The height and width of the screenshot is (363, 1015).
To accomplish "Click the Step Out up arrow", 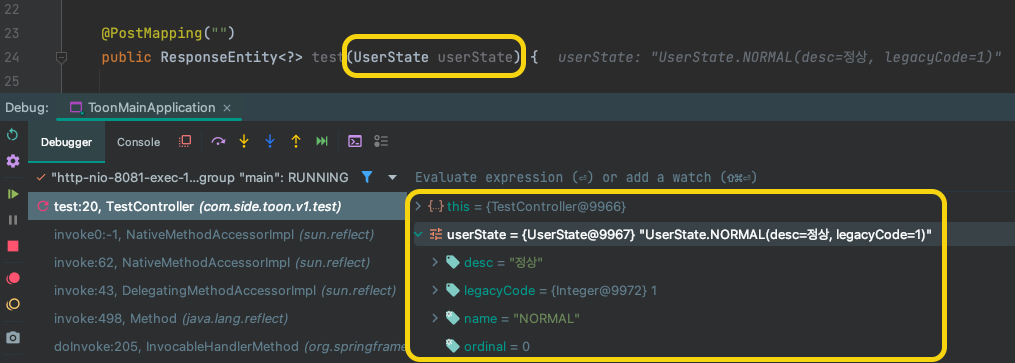I will tap(296, 141).
